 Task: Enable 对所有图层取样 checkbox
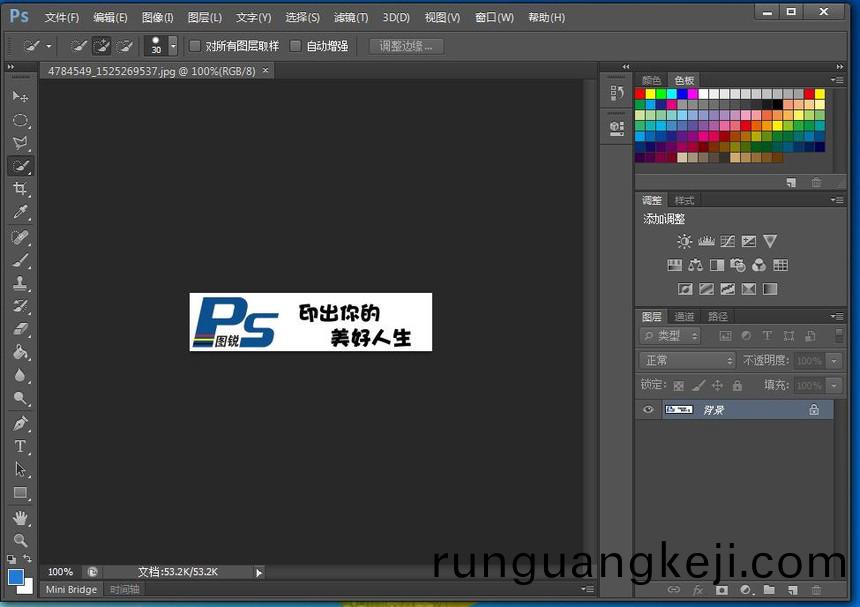[x=194, y=46]
